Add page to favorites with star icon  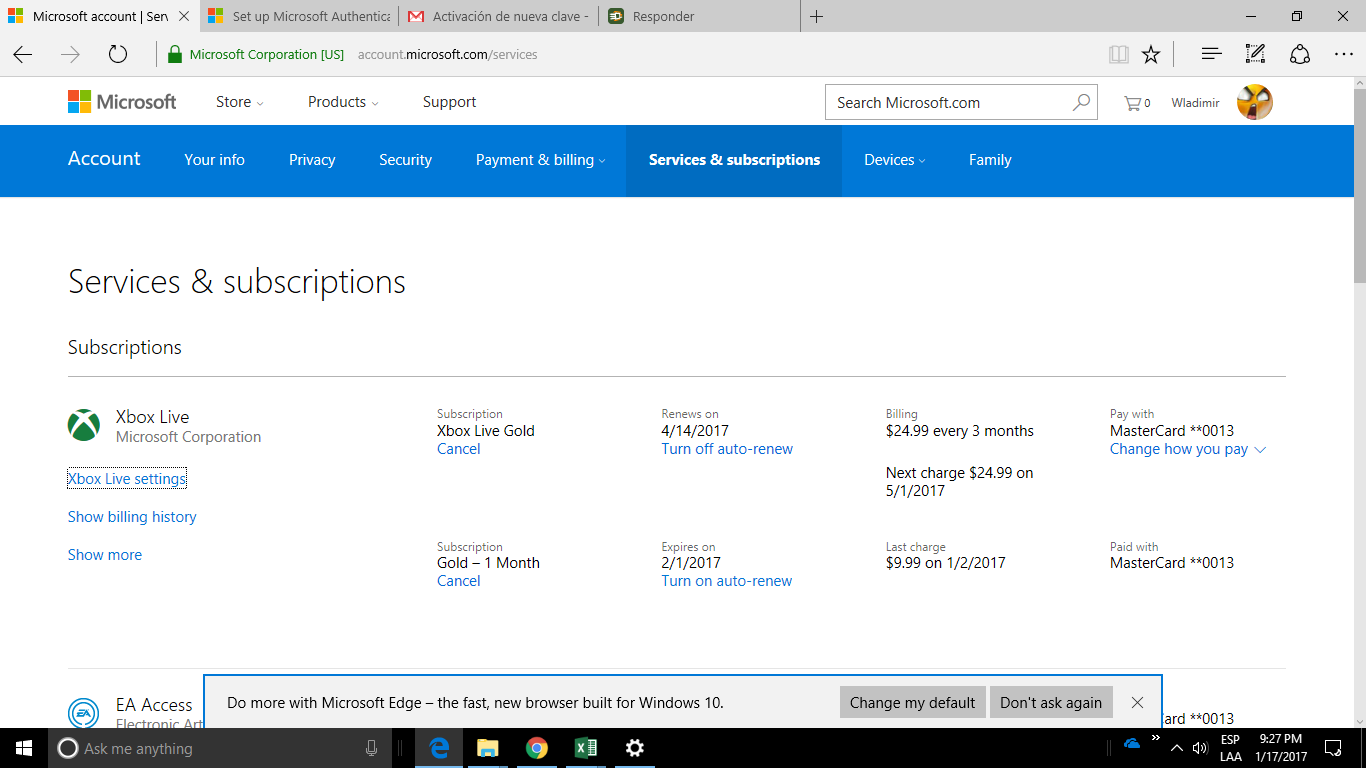pos(1151,54)
